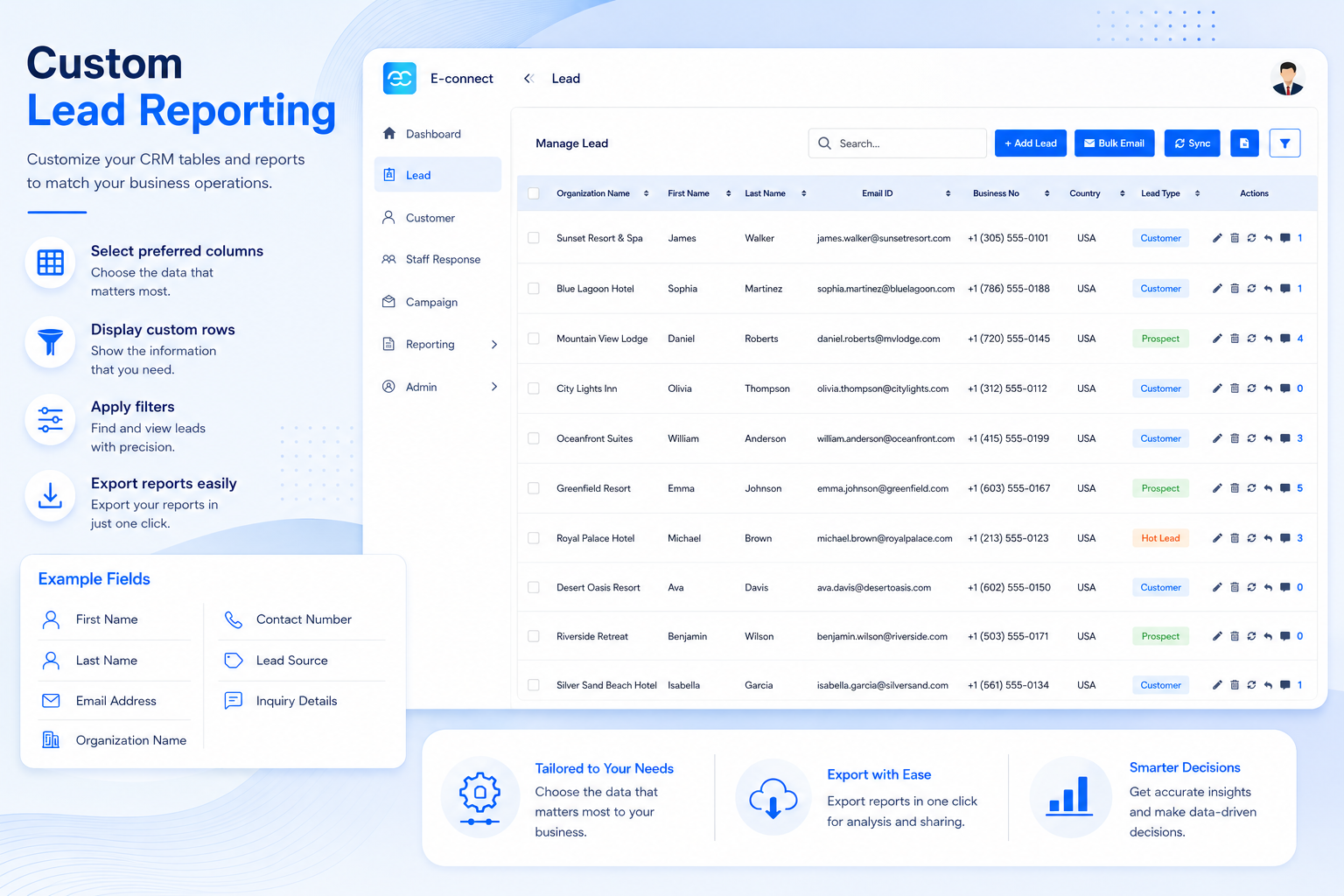This screenshot has height=896, width=1344.
Task: Click into the Search field
Action: [x=898, y=143]
